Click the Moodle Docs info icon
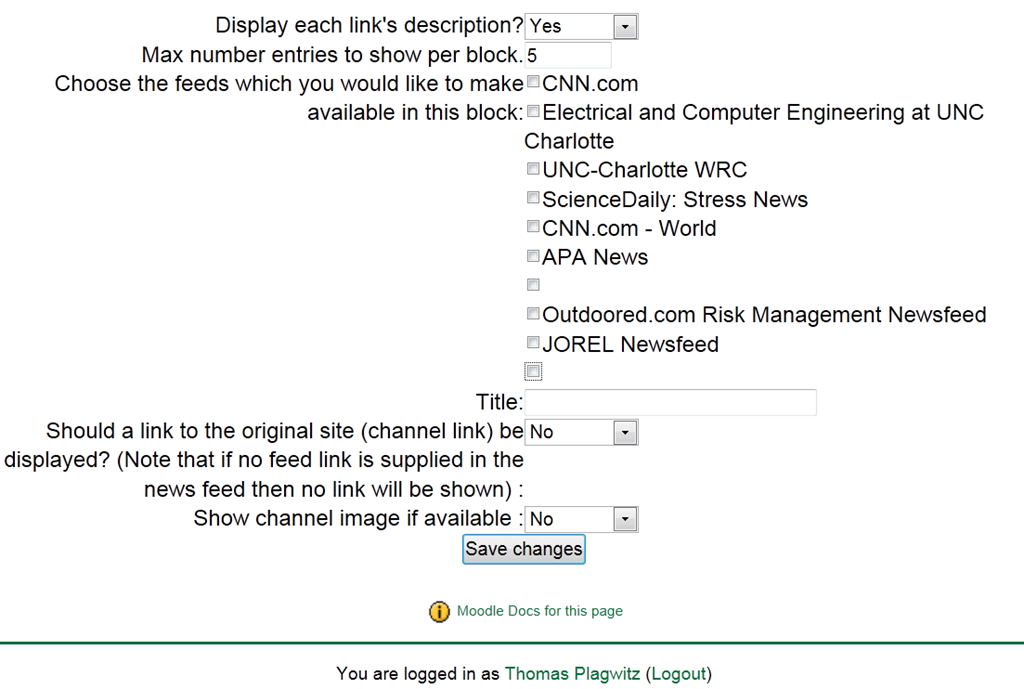Viewport: 1024px width, 689px height. tap(439, 611)
